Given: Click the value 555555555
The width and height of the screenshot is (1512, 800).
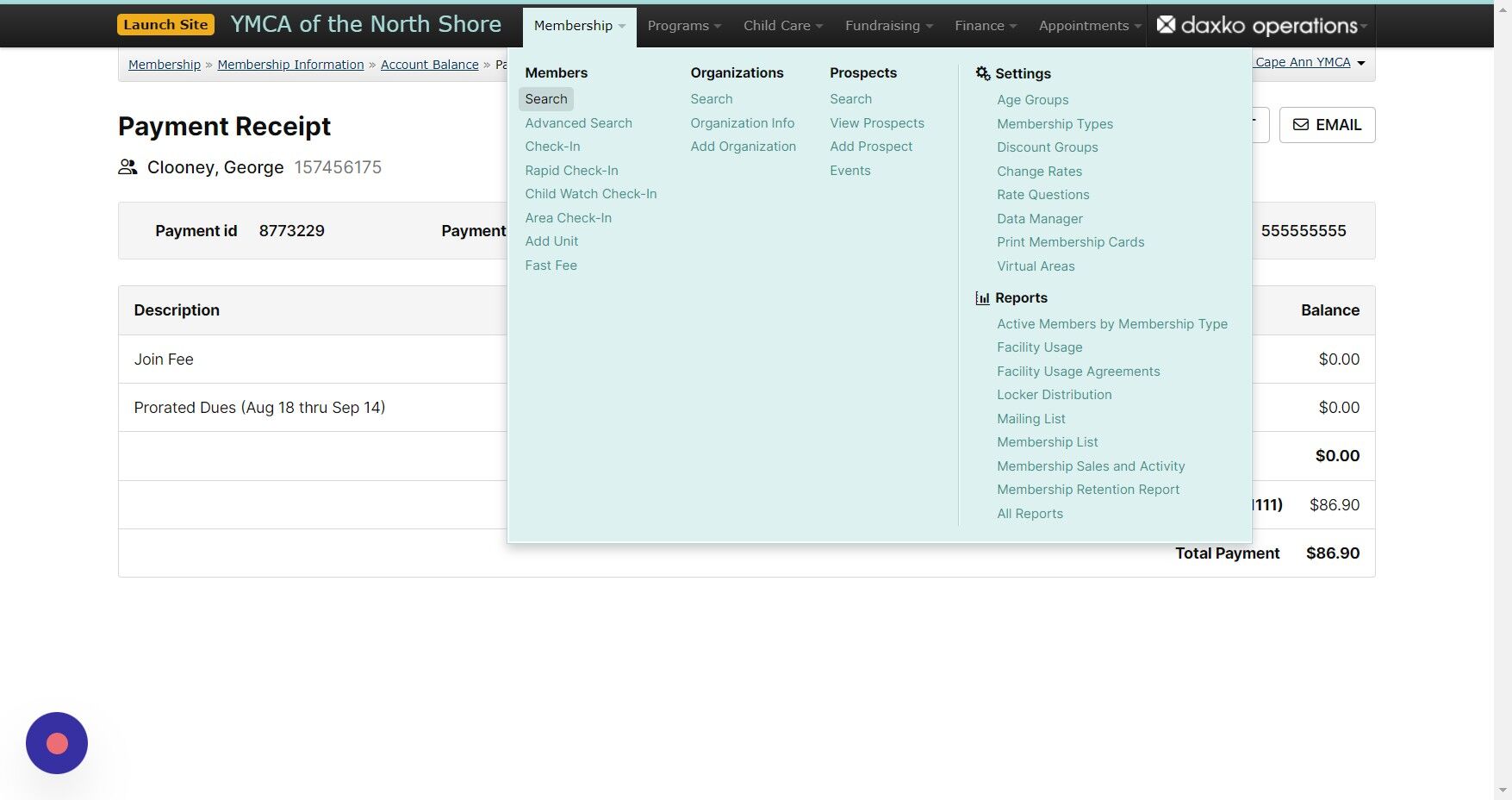Looking at the screenshot, I should pos(1304,231).
